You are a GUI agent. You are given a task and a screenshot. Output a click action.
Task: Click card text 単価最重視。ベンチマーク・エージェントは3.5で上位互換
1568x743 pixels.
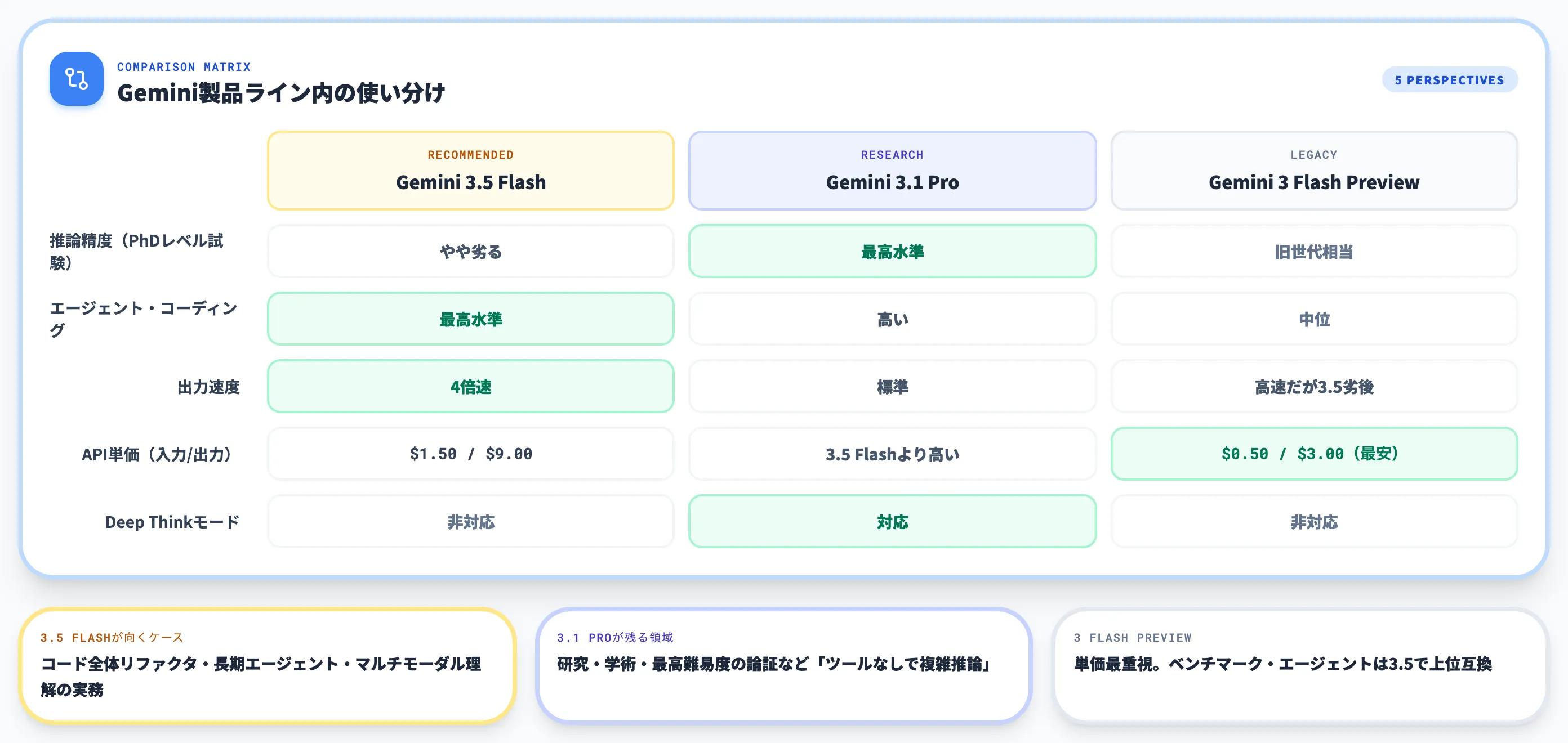point(1282,664)
